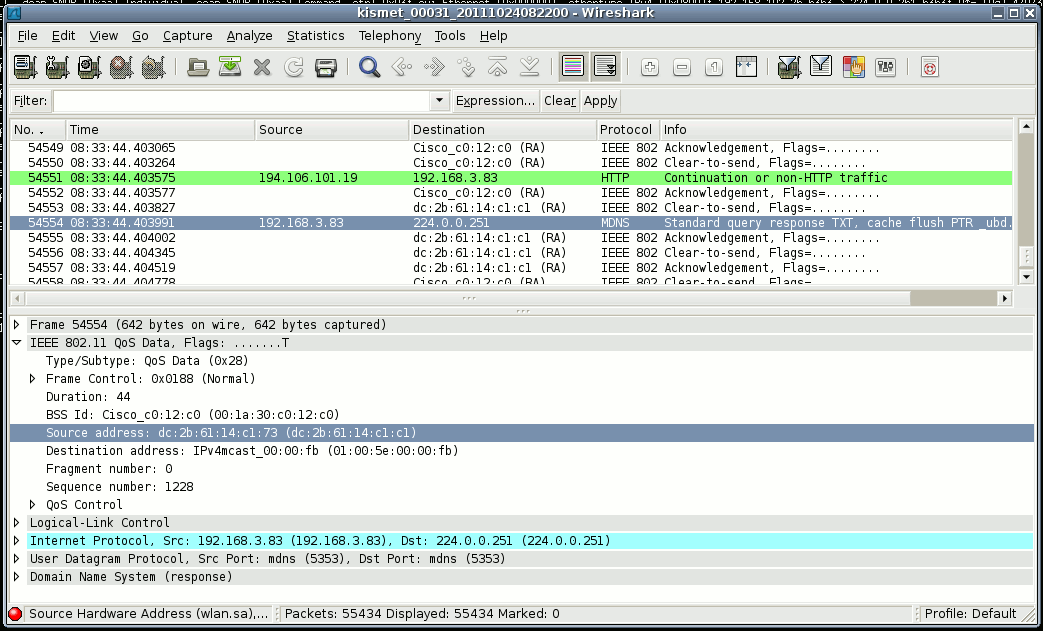
Task: Open the Capture menu
Action: coord(188,36)
